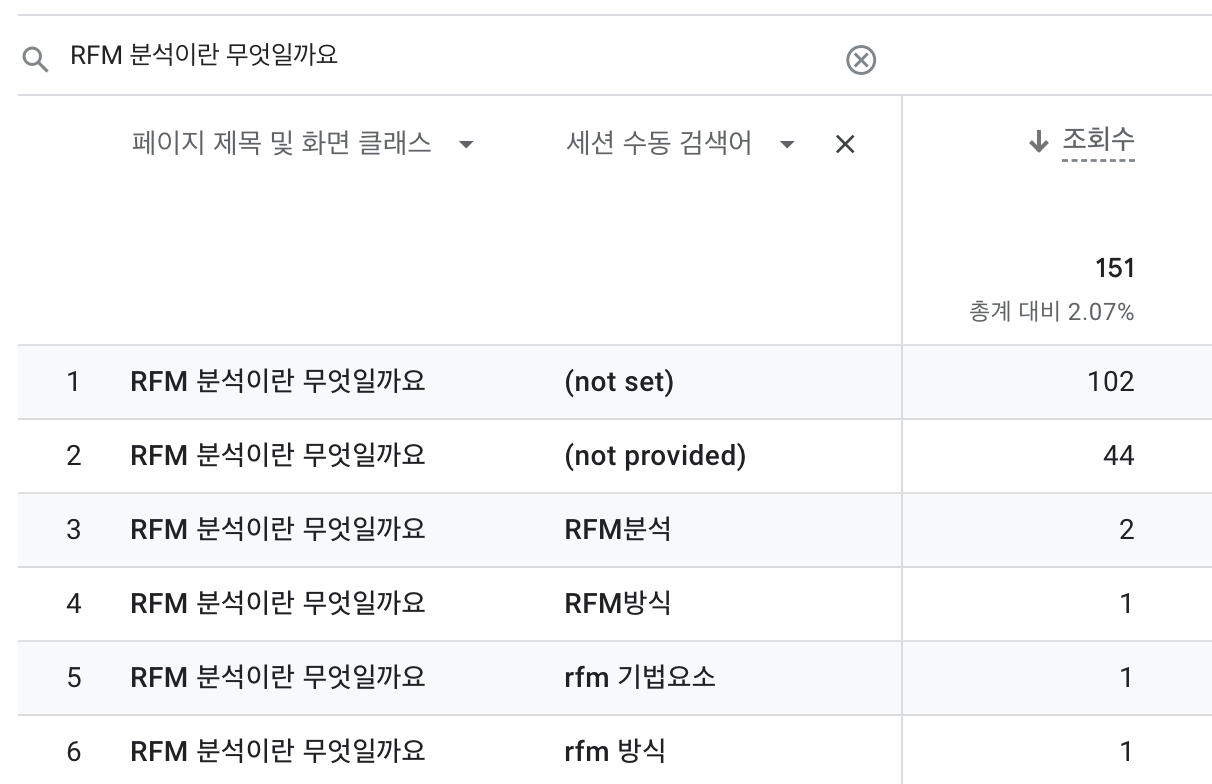Click the rfm 기법요소 search term
Screen dimensions: 1212x784
[640, 677]
